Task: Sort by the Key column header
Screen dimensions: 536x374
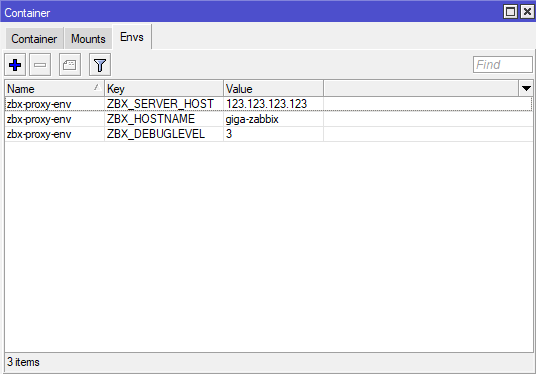Action: pos(164,89)
